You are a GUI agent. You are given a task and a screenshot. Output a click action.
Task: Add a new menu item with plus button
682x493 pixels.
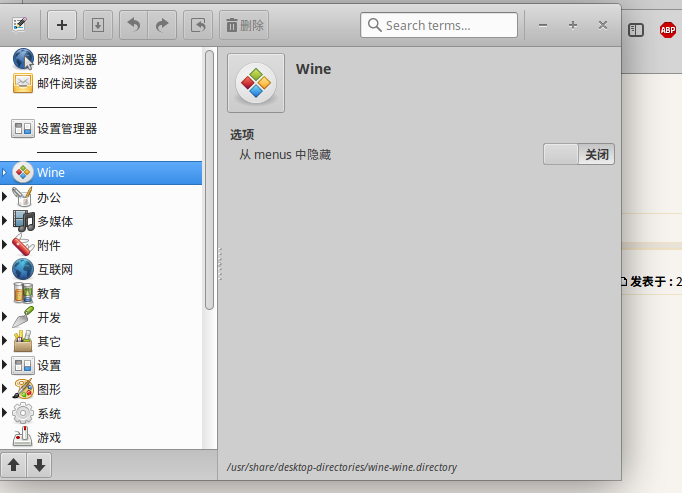tap(62, 25)
